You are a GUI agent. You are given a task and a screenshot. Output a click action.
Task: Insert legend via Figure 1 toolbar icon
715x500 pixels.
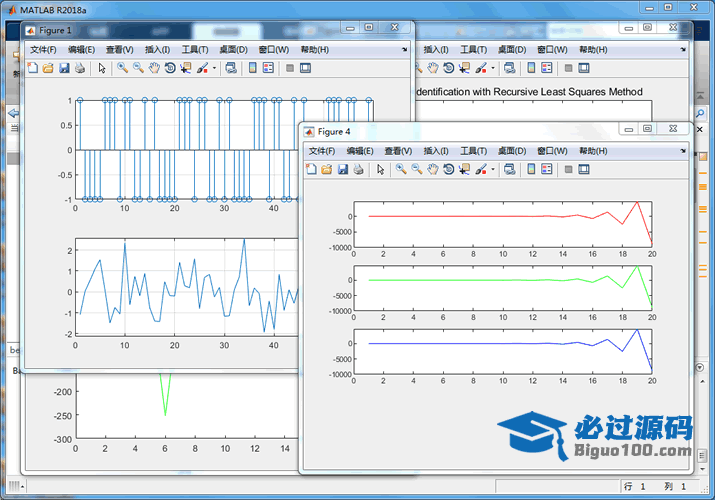click(x=269, y=68)
